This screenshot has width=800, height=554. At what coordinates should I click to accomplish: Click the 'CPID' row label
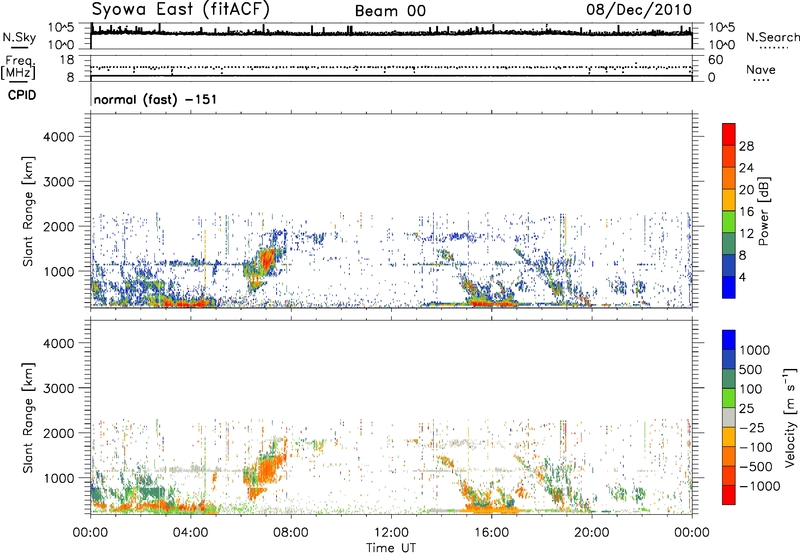21,95
